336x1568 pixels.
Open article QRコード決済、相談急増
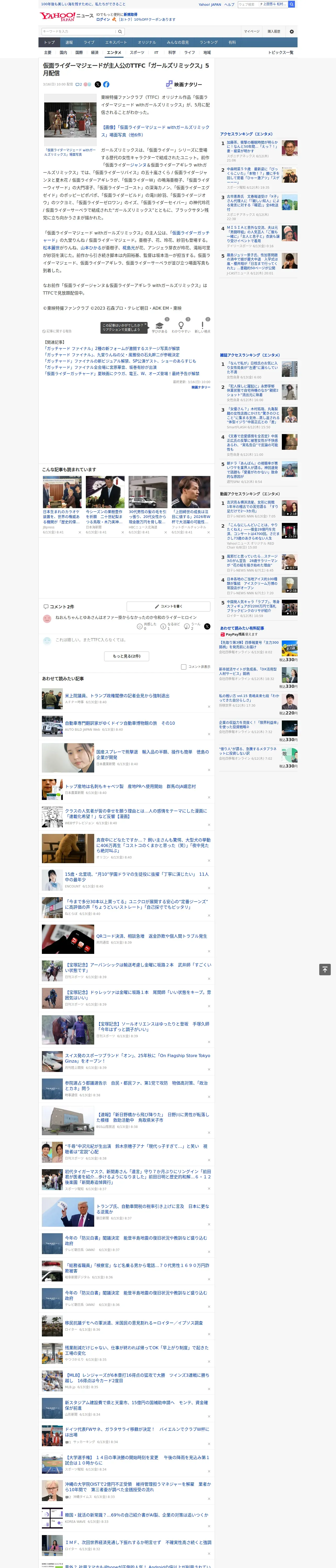(x=151, y=936)
